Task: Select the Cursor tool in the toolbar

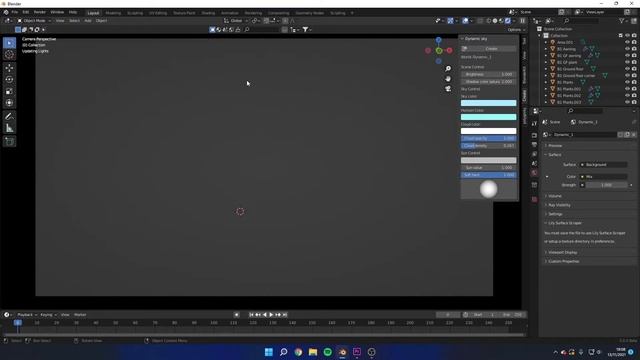Action: 9,54
